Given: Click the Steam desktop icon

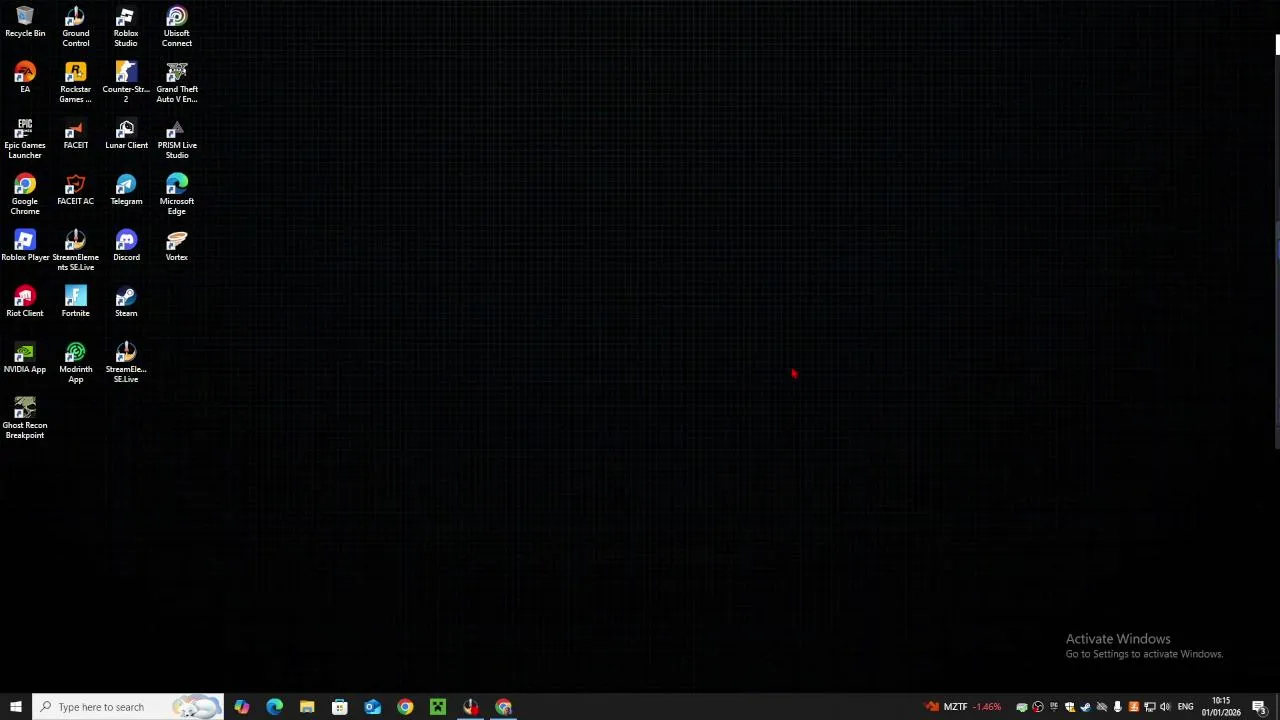Looking at the screenshot, I should 126,303.
